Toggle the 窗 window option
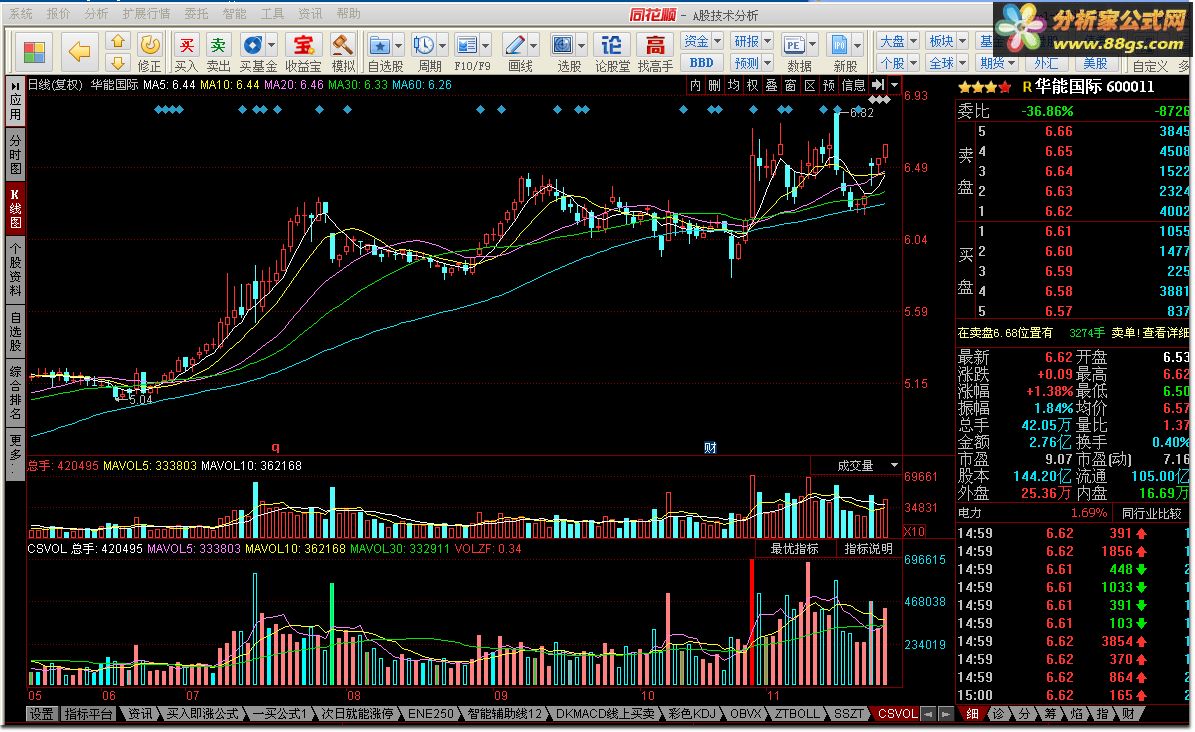1195x732 pixels. pyautogui.click(x=790, y=85)
